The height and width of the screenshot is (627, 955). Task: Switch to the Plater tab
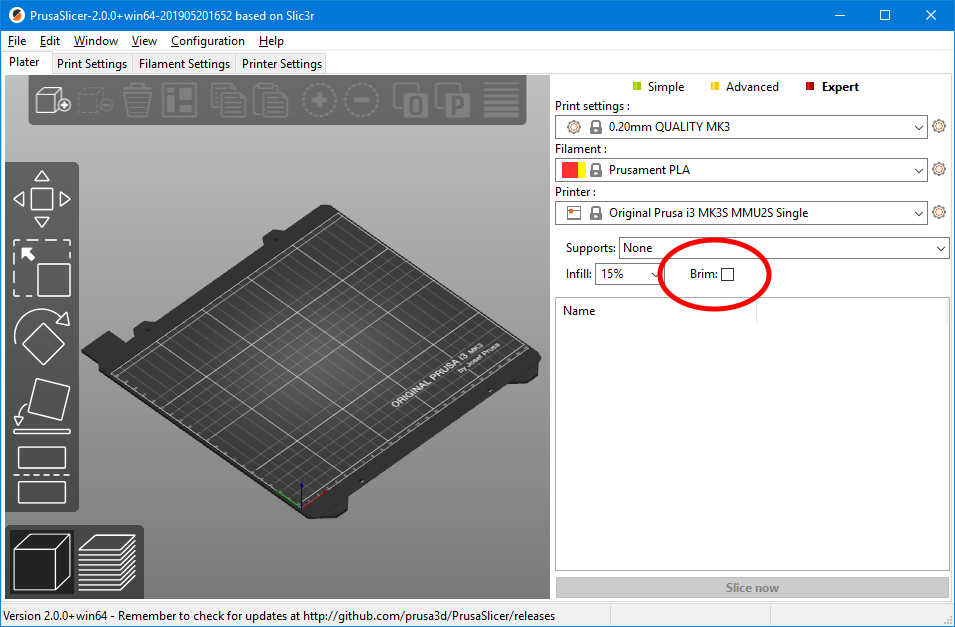24,62
